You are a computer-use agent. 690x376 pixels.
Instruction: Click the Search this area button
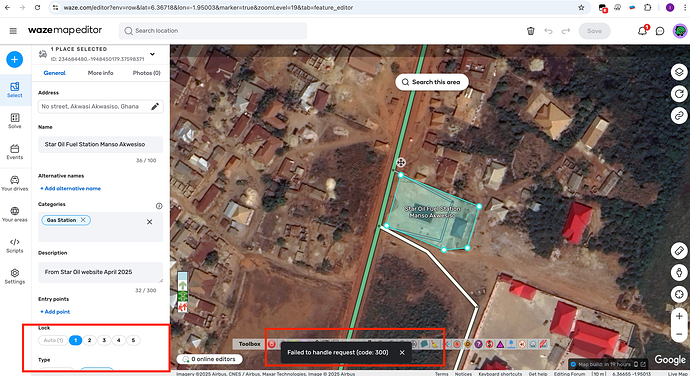432,82
